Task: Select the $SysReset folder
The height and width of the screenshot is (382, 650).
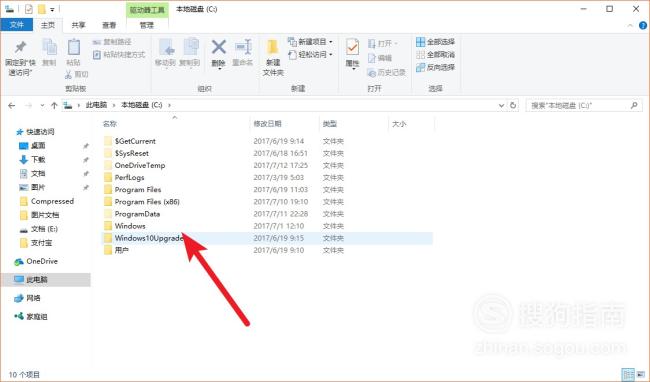Action: coord(131,153)
